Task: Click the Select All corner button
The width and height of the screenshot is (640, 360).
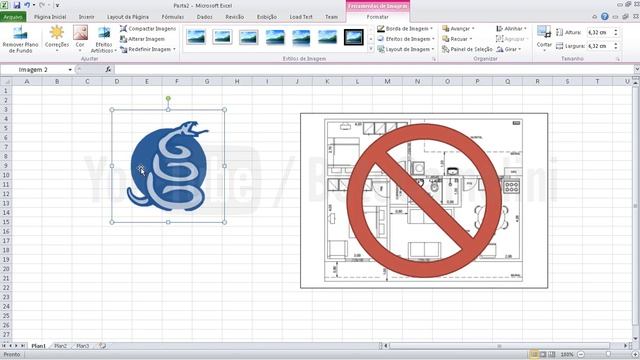Action: click(x=6, y=82)
